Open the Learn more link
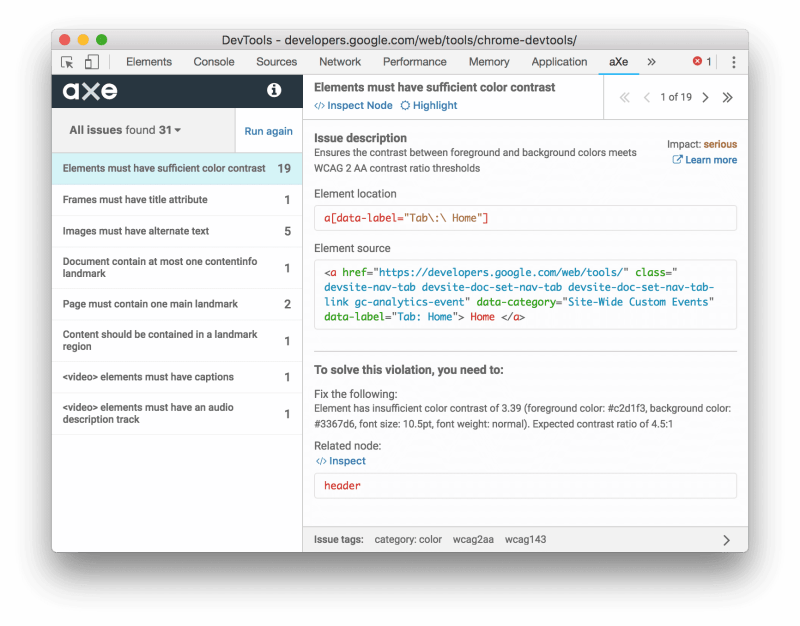This screenshot has height=626, width=800. coord(705,160)
